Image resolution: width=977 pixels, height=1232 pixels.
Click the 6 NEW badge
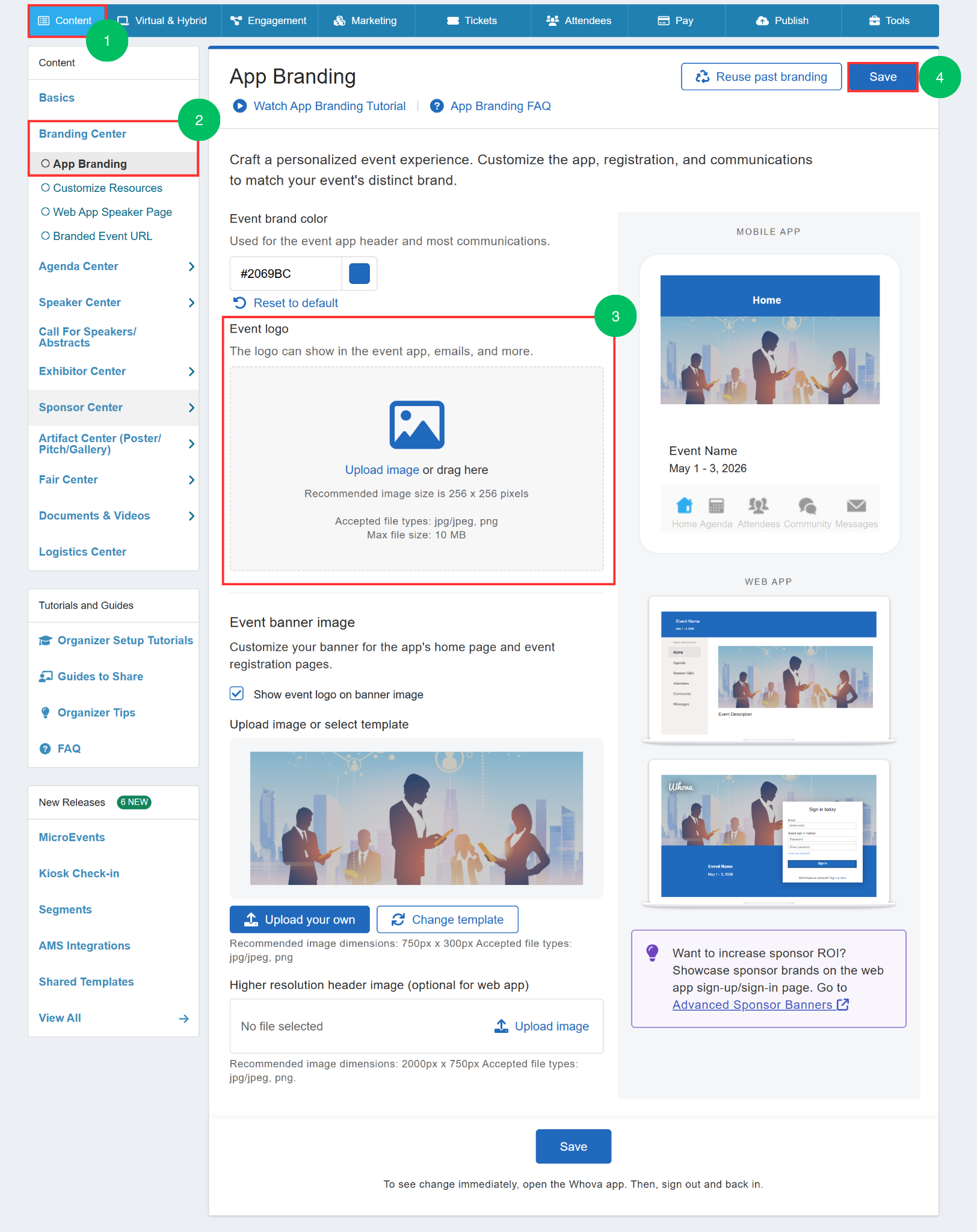point(134,802)
